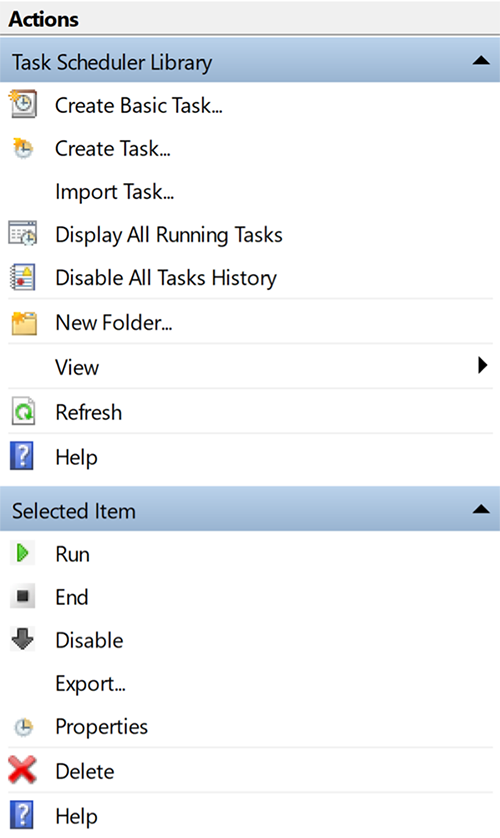
Task: Click the red Delete X icon
Action: tap(22, 770)
